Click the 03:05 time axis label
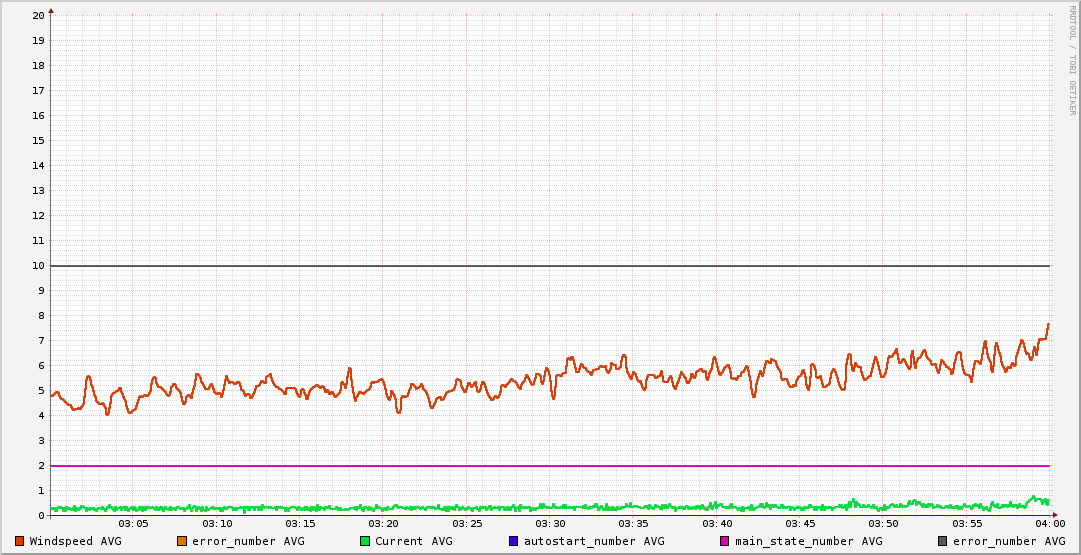 (x=133, y=524)
